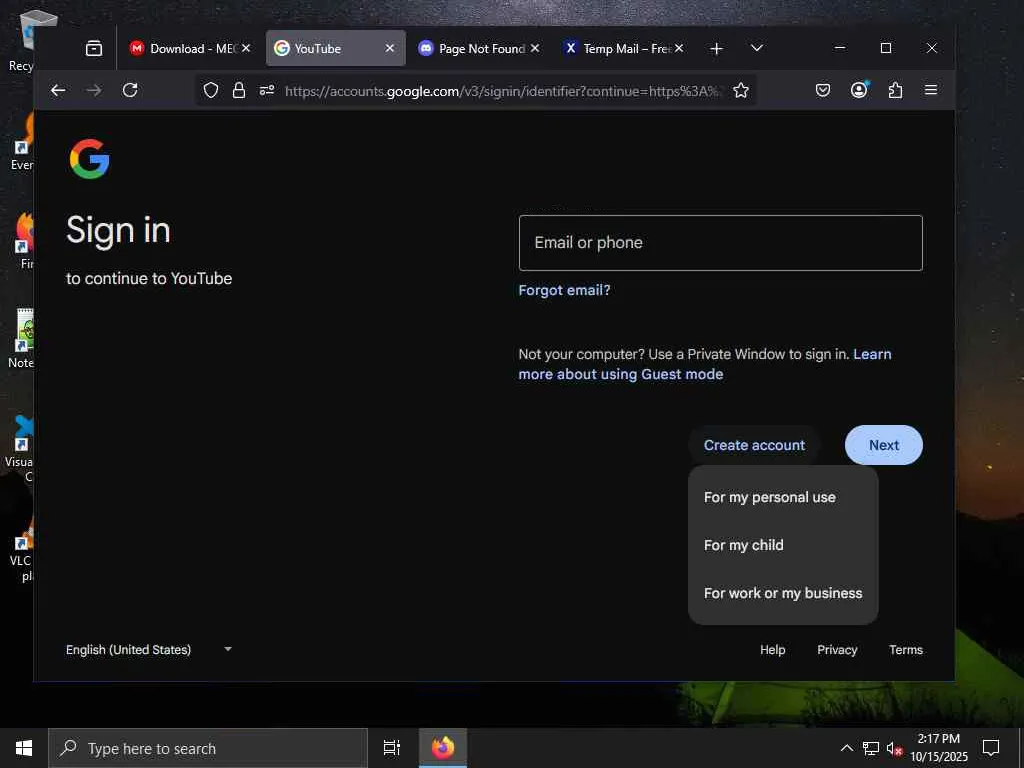
Task: Choose For my child option
Action: pos(783,545)
